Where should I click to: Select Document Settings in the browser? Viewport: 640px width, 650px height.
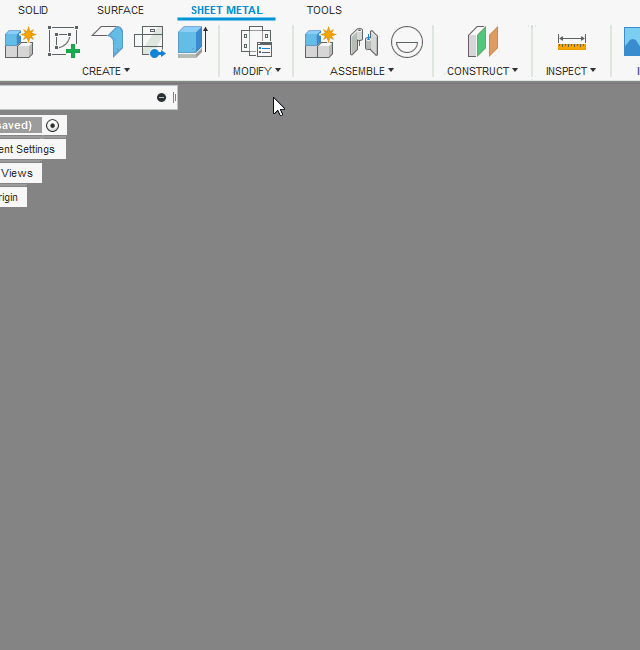(x=30, y=149)
